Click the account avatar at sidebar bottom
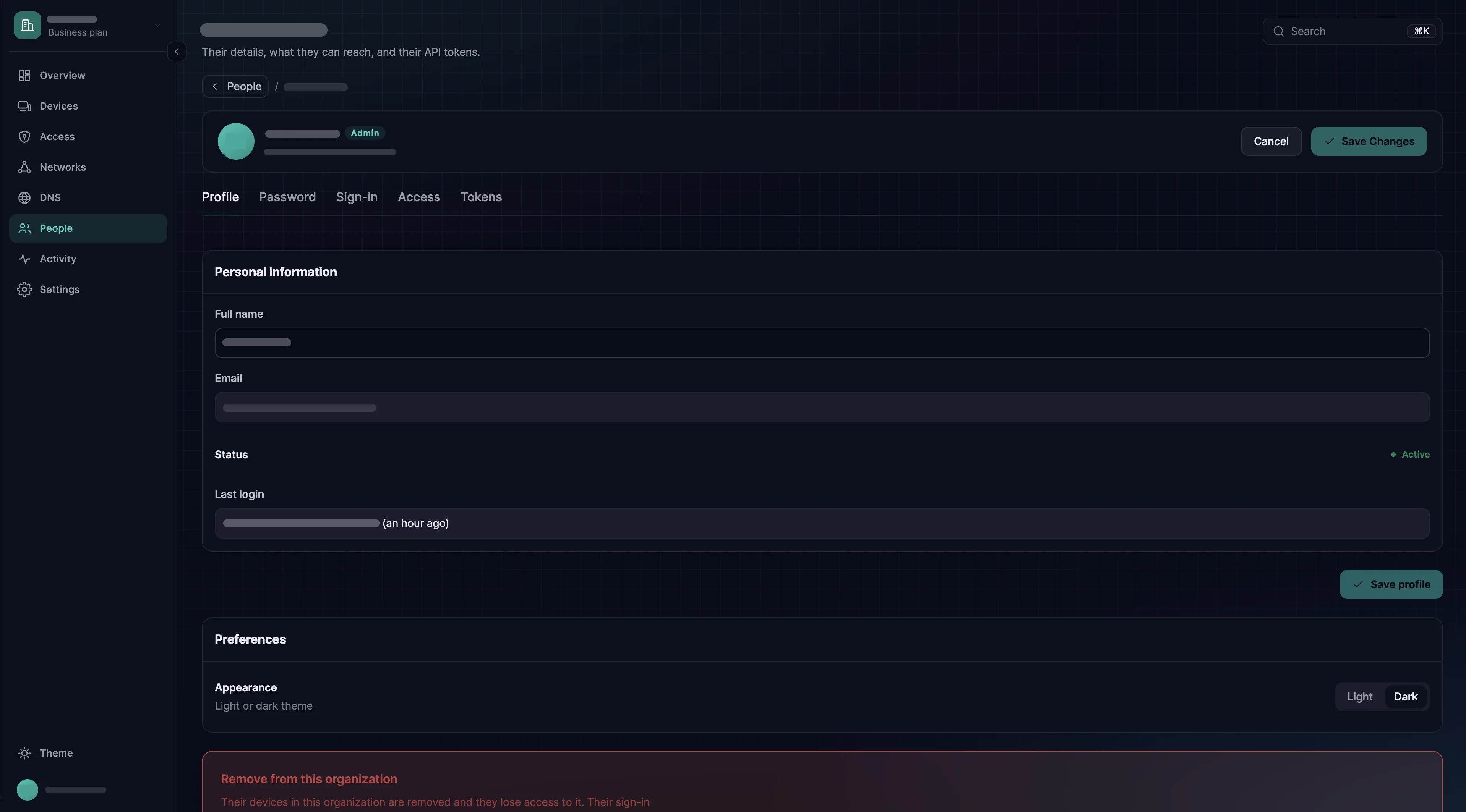 pyautogui.click(x=27, y=790)
